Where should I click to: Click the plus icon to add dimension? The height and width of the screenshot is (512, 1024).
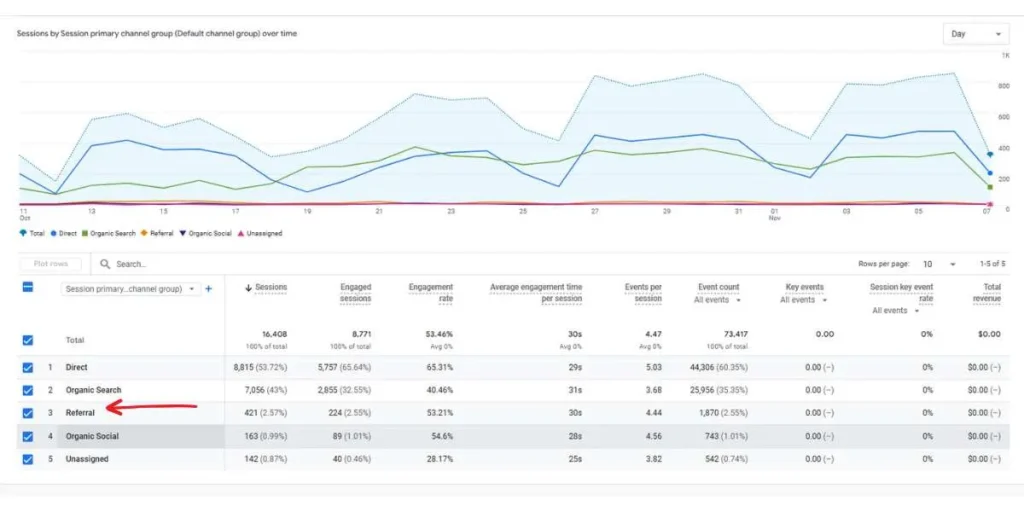[209, 289]
